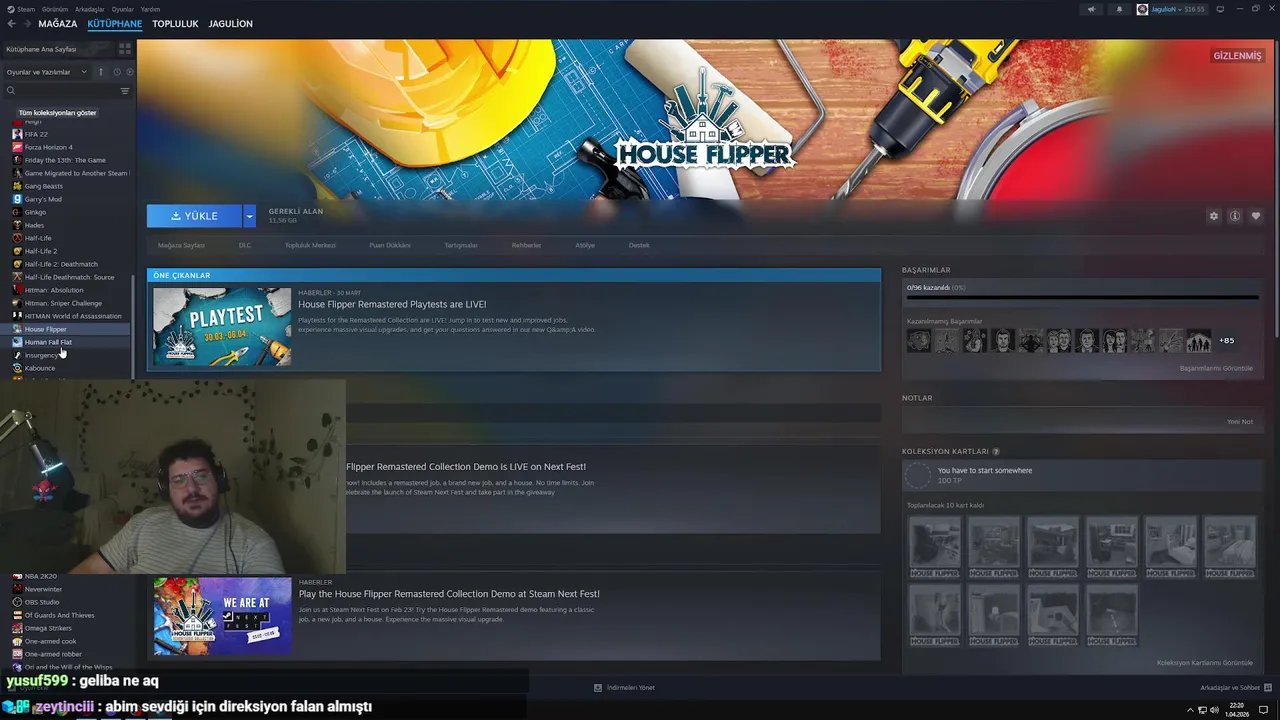
Task: Click Başarımlarını Görüntüle link
Action: [x=1216, y=368]
